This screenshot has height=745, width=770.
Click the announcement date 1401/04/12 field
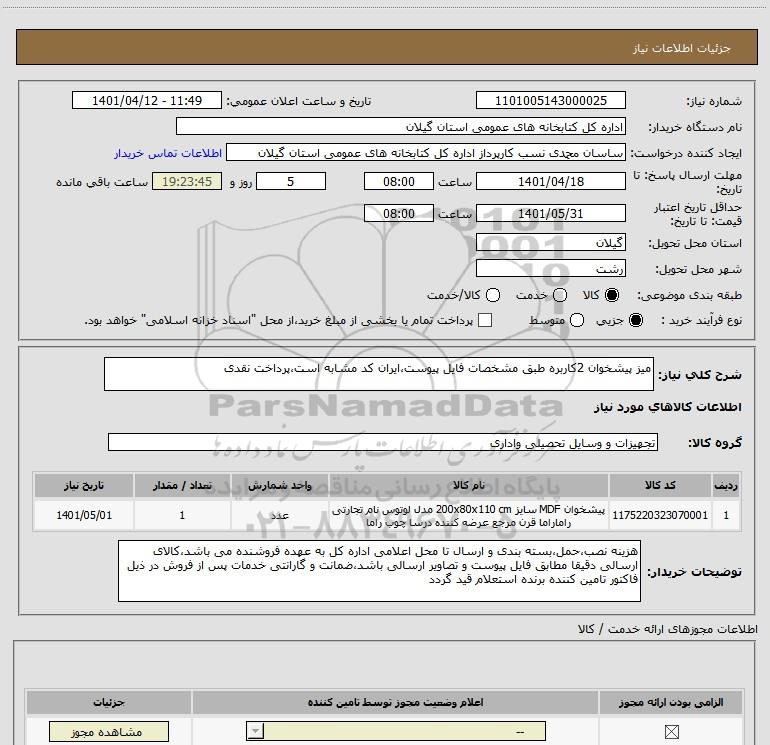click(147, 101)
